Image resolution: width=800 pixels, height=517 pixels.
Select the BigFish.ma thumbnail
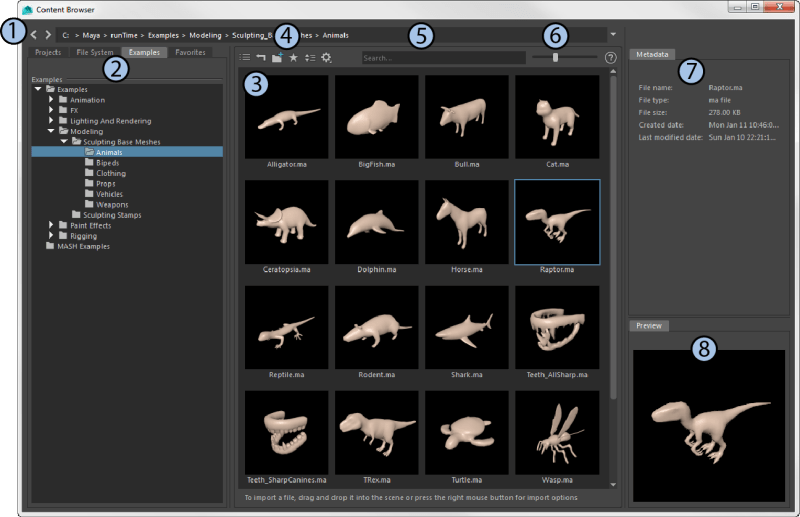[x=377, y=117]
